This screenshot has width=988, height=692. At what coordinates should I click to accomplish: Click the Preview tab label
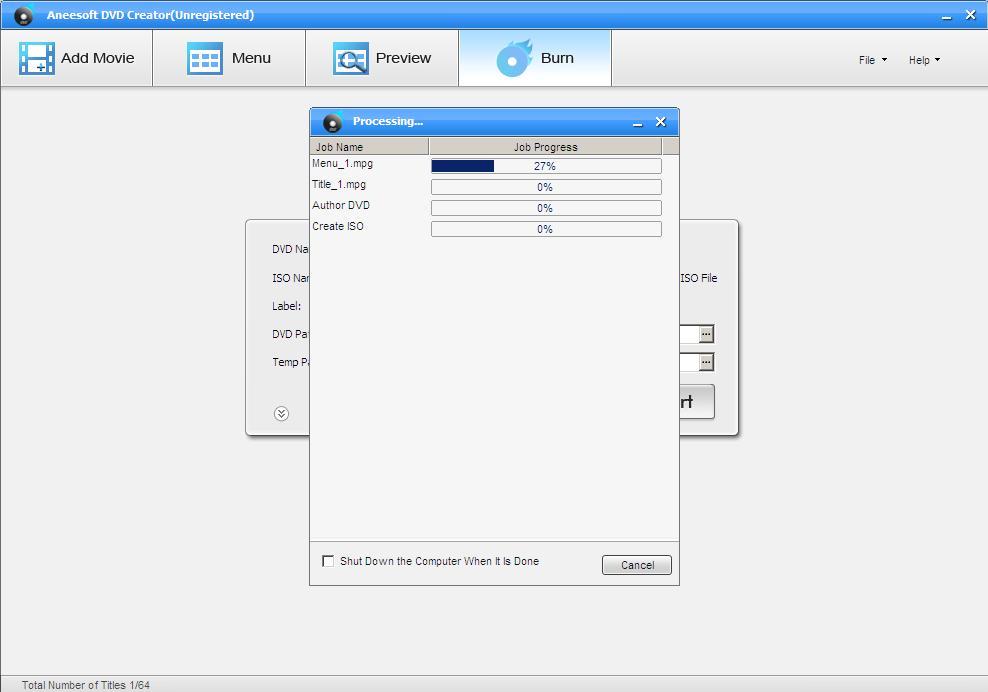tap(403, 58)
